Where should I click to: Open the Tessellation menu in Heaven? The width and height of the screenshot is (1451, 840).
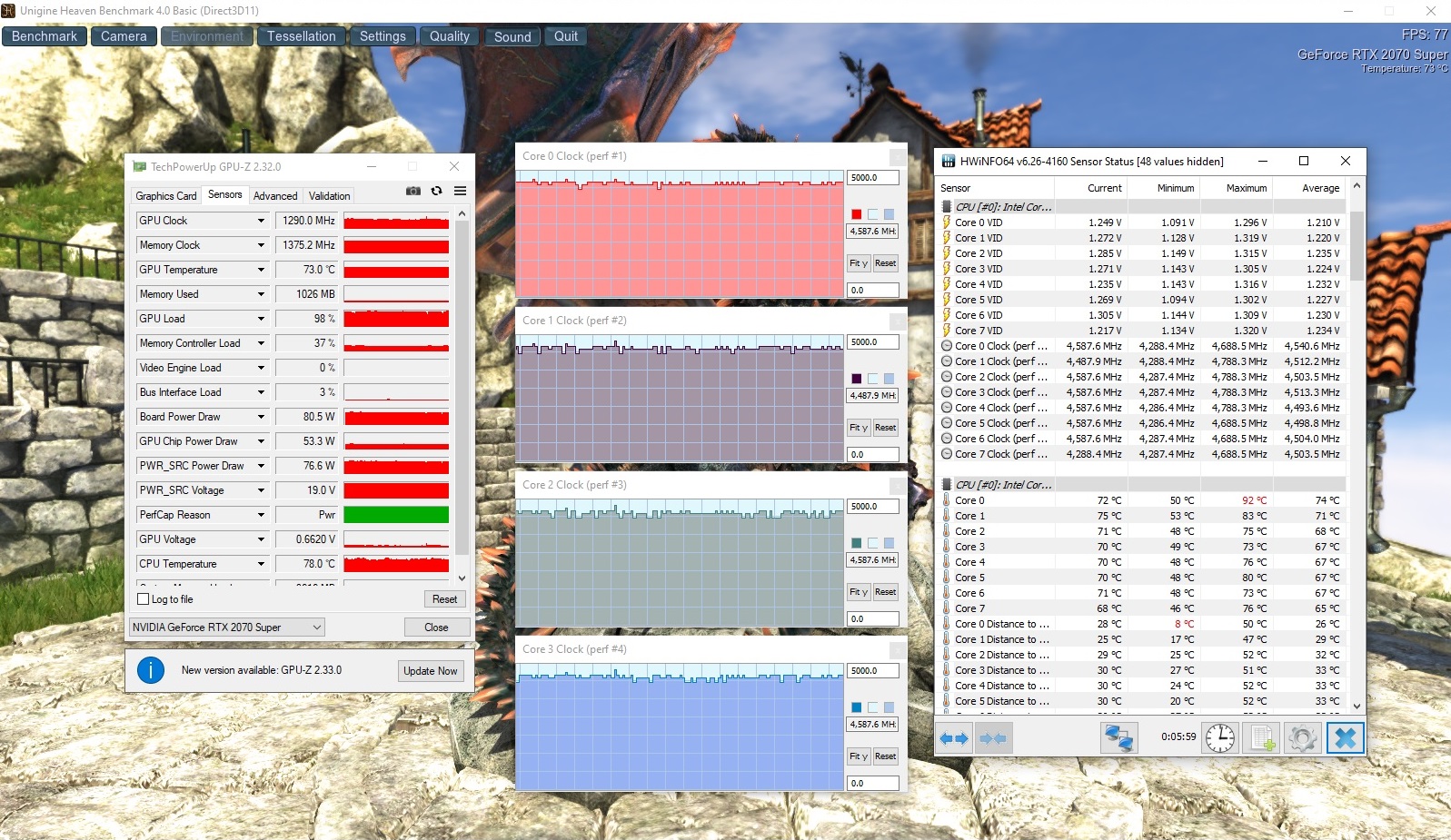click(x=302, y=36)
